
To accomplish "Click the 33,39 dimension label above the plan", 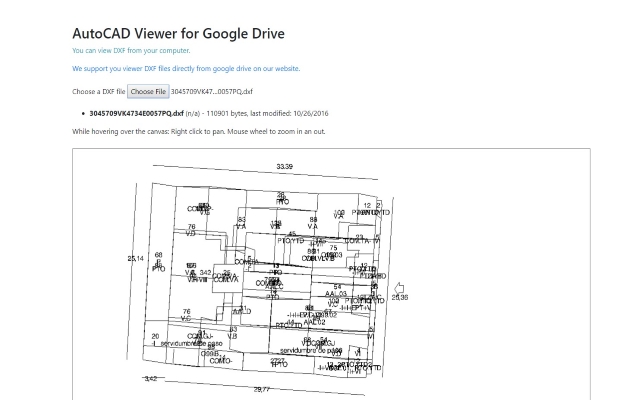I will click(x=285, y=167).
